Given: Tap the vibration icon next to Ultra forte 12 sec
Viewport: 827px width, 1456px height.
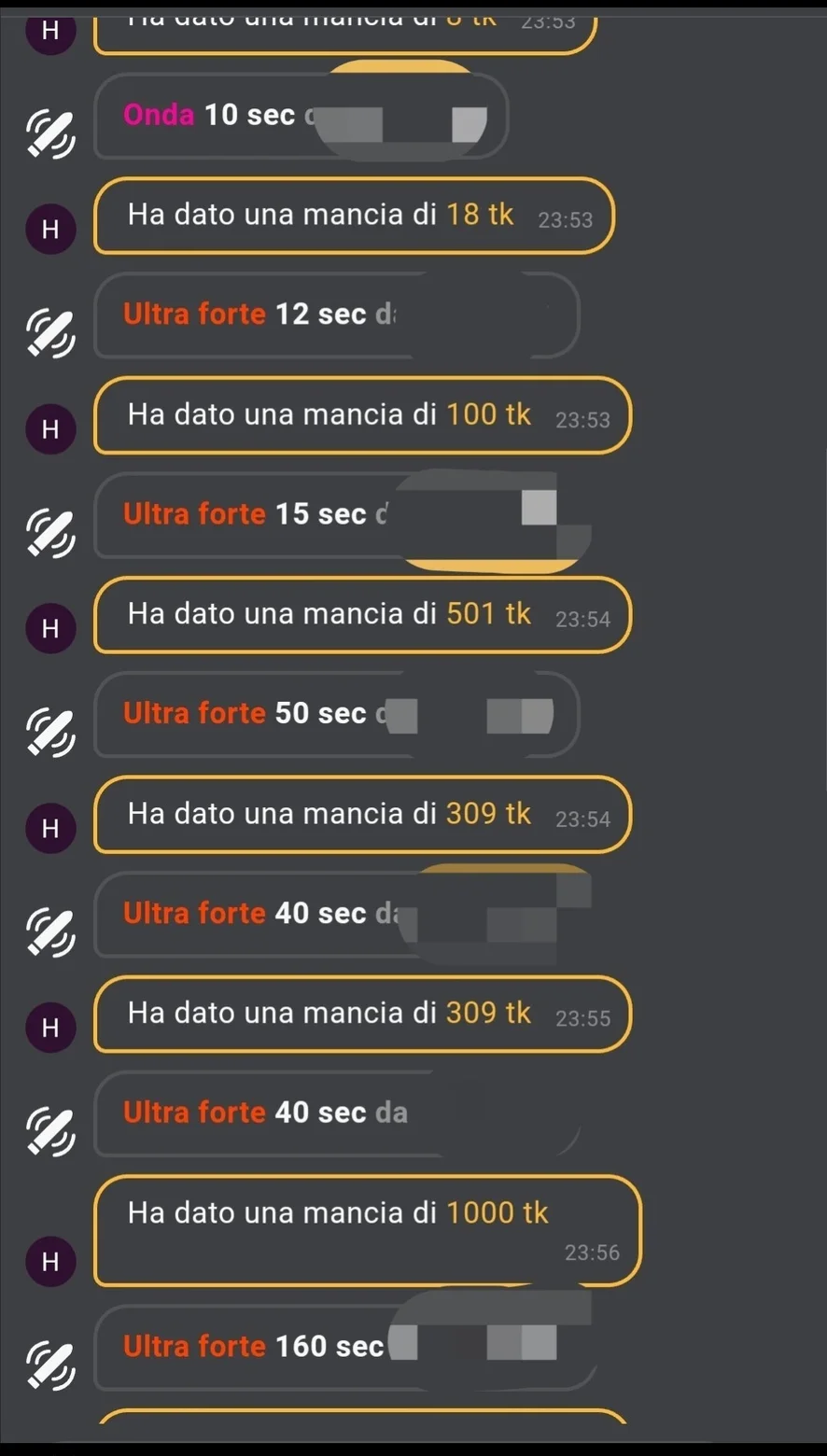Looking at the screenshot, I should pyautogui.click(x=50, y=332).
